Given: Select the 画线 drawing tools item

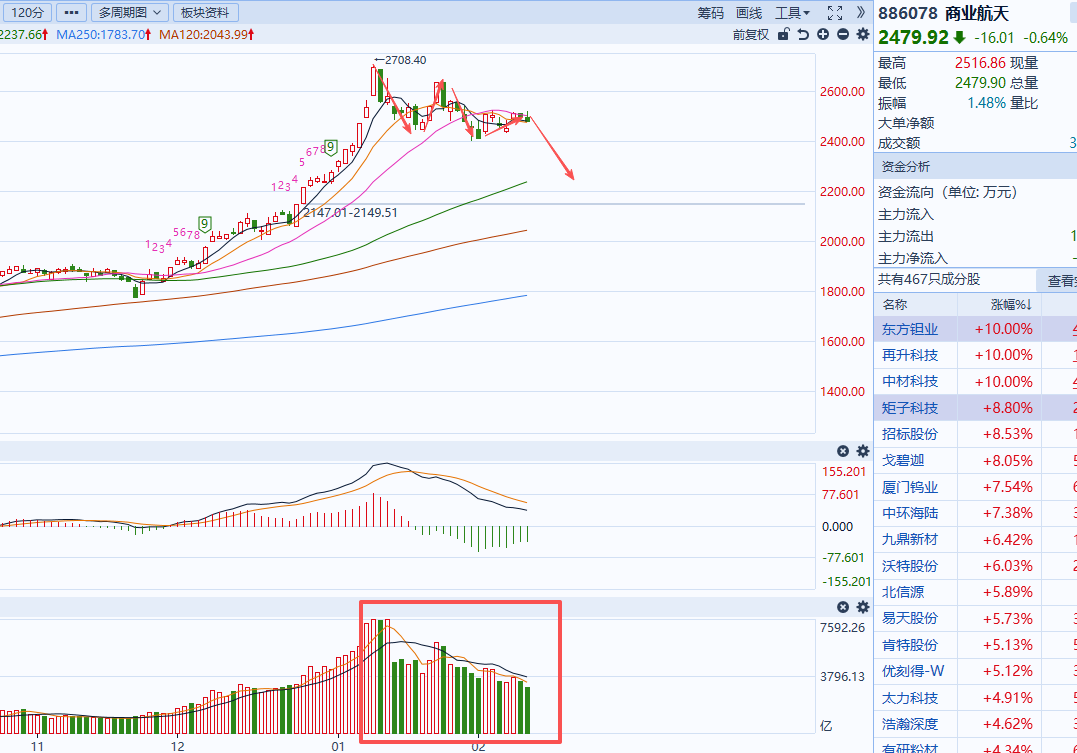Looking at the screenshot, I should (749, 13).
